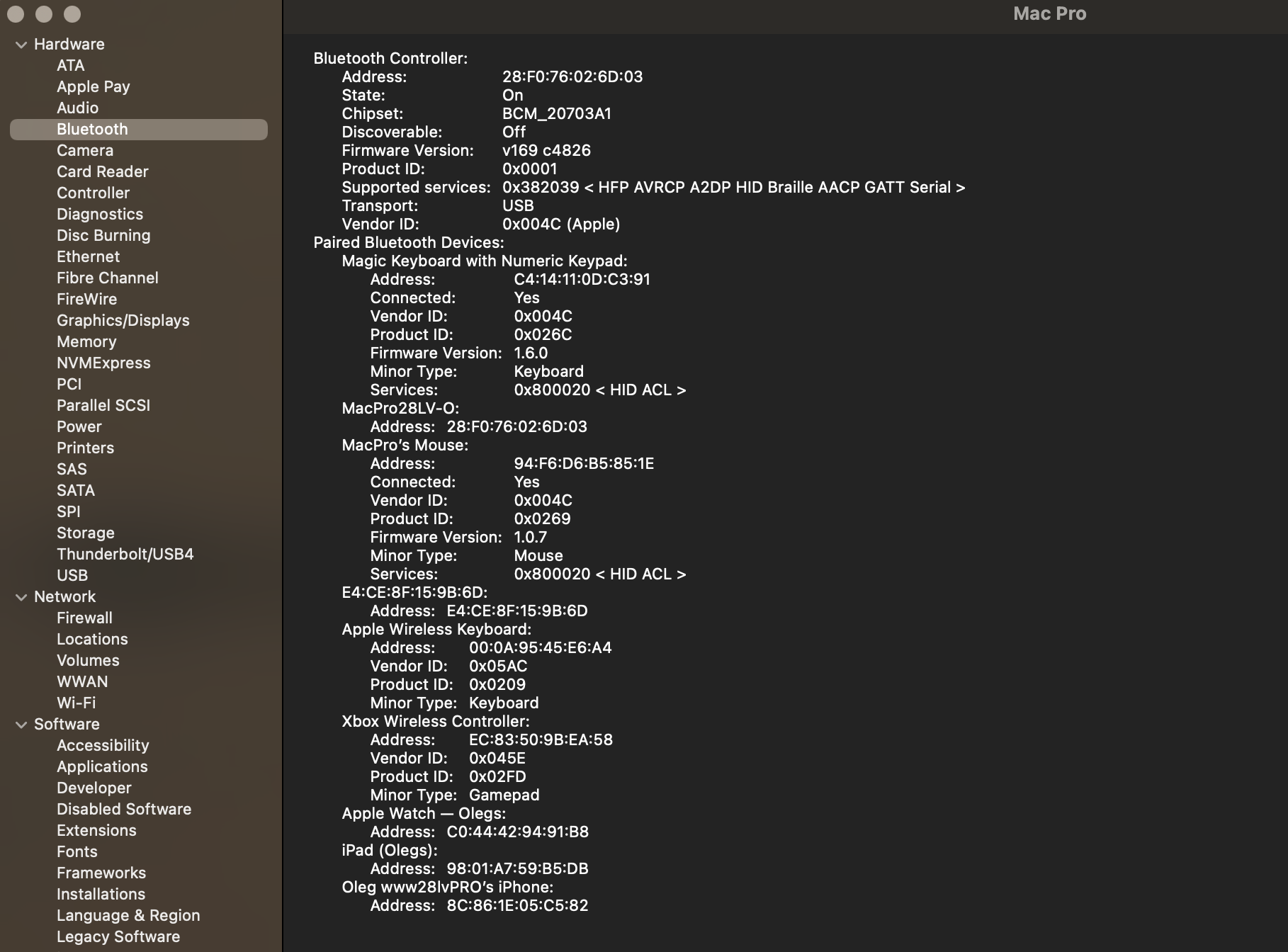Click the mouse address 94:F6:D6:B5:85:1E

pyautogui.click(x=584, y=463)
